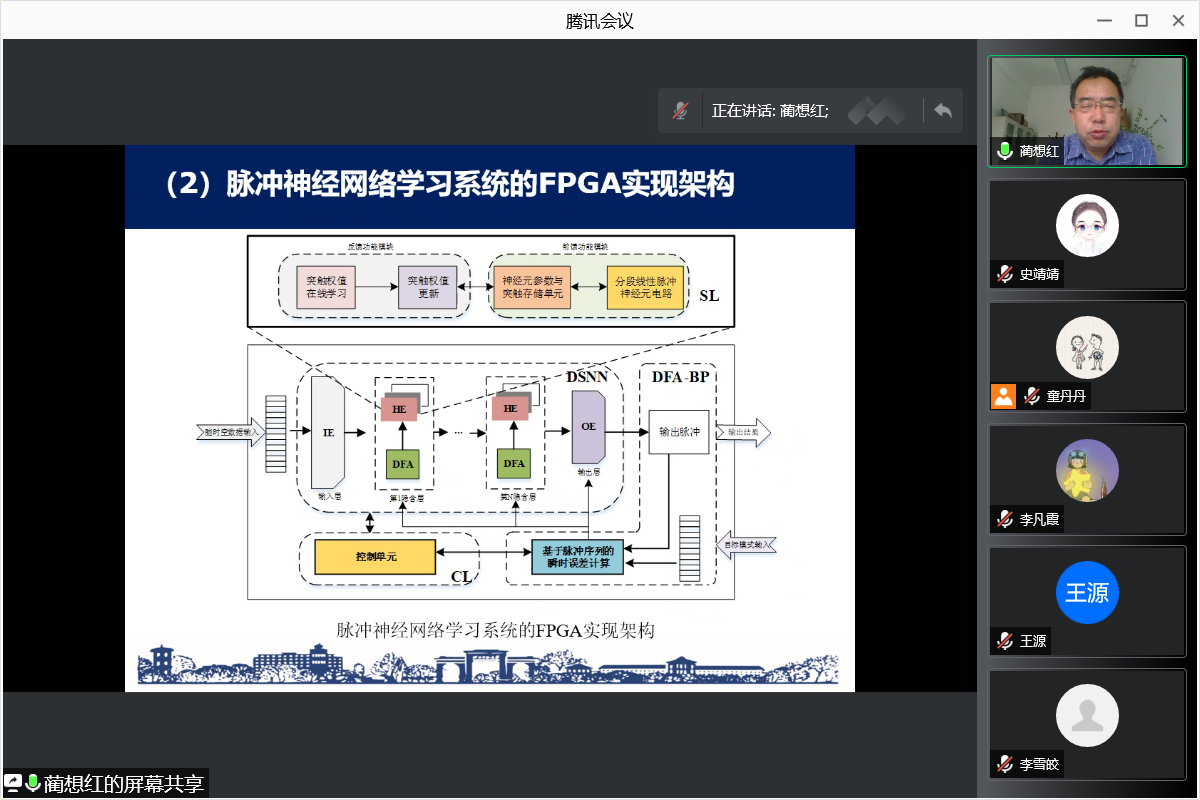The height and width of the screenshot is (800, 1200).
Task: Select 史靖靖's avatar tile
Action: coord(1087,225)
